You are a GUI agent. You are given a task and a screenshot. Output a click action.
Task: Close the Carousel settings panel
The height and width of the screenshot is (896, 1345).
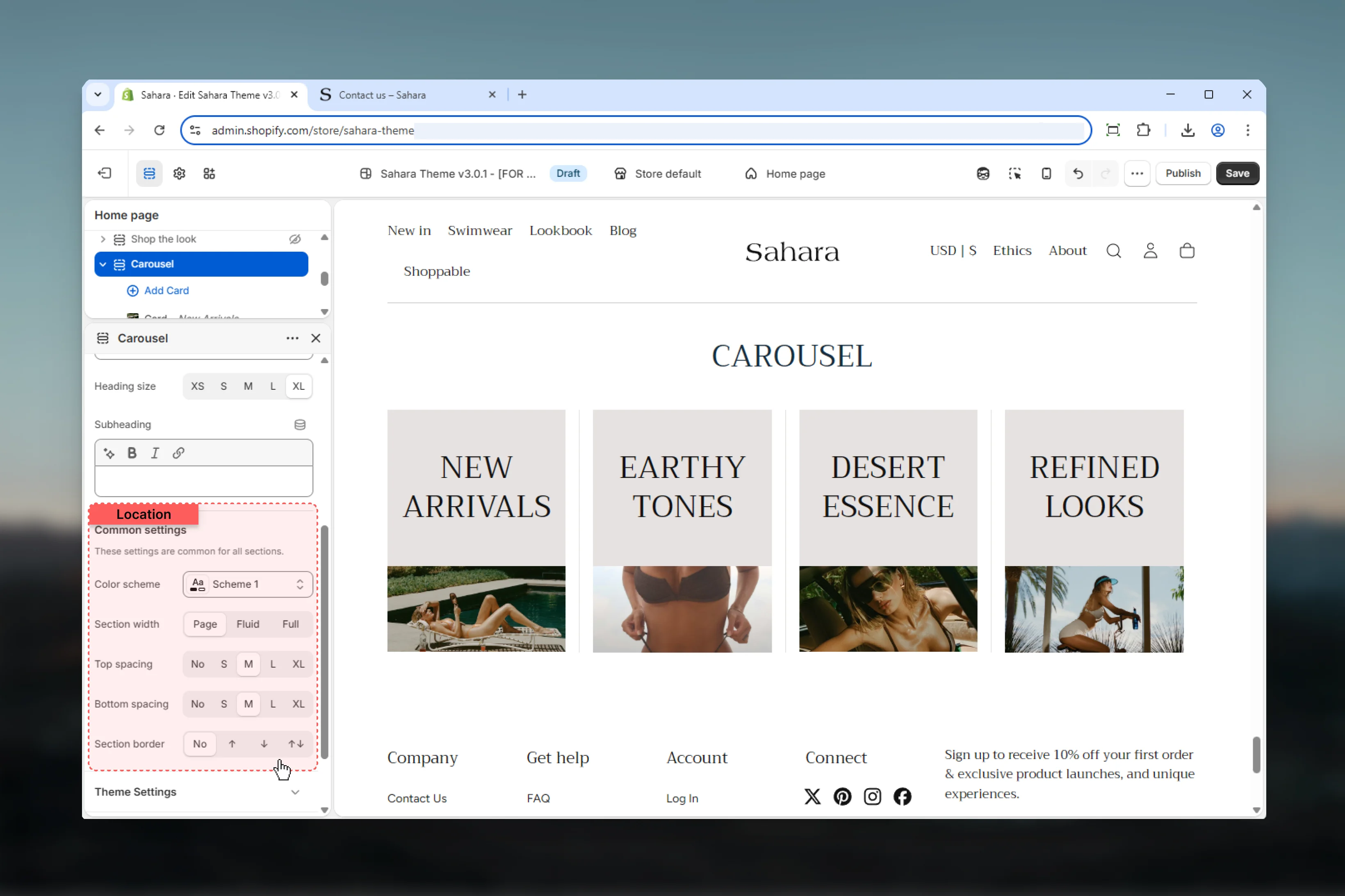click(x=315, y=338)
